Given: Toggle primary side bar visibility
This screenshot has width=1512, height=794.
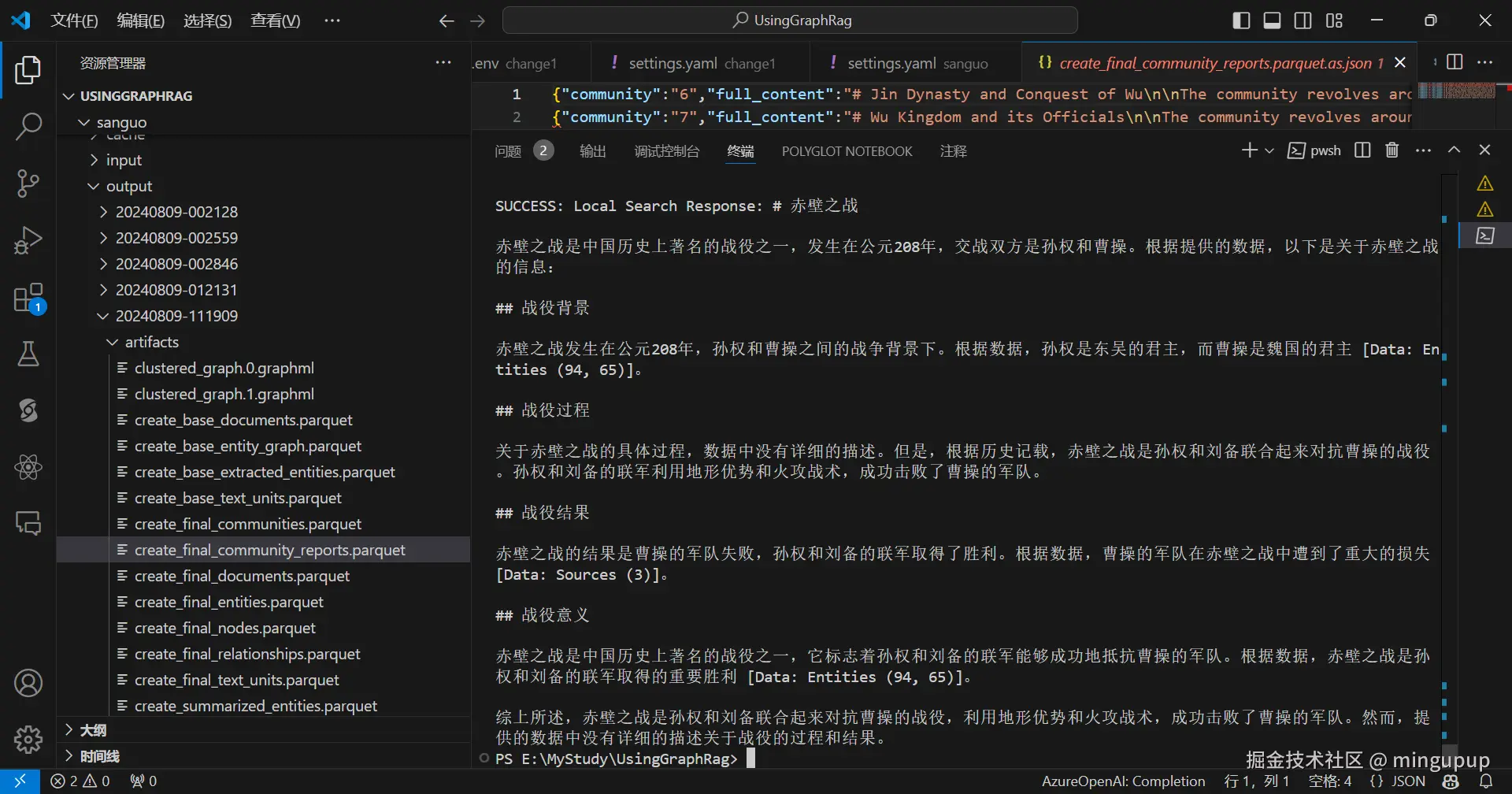Looking at the screenshot, I should [1241, 20].
